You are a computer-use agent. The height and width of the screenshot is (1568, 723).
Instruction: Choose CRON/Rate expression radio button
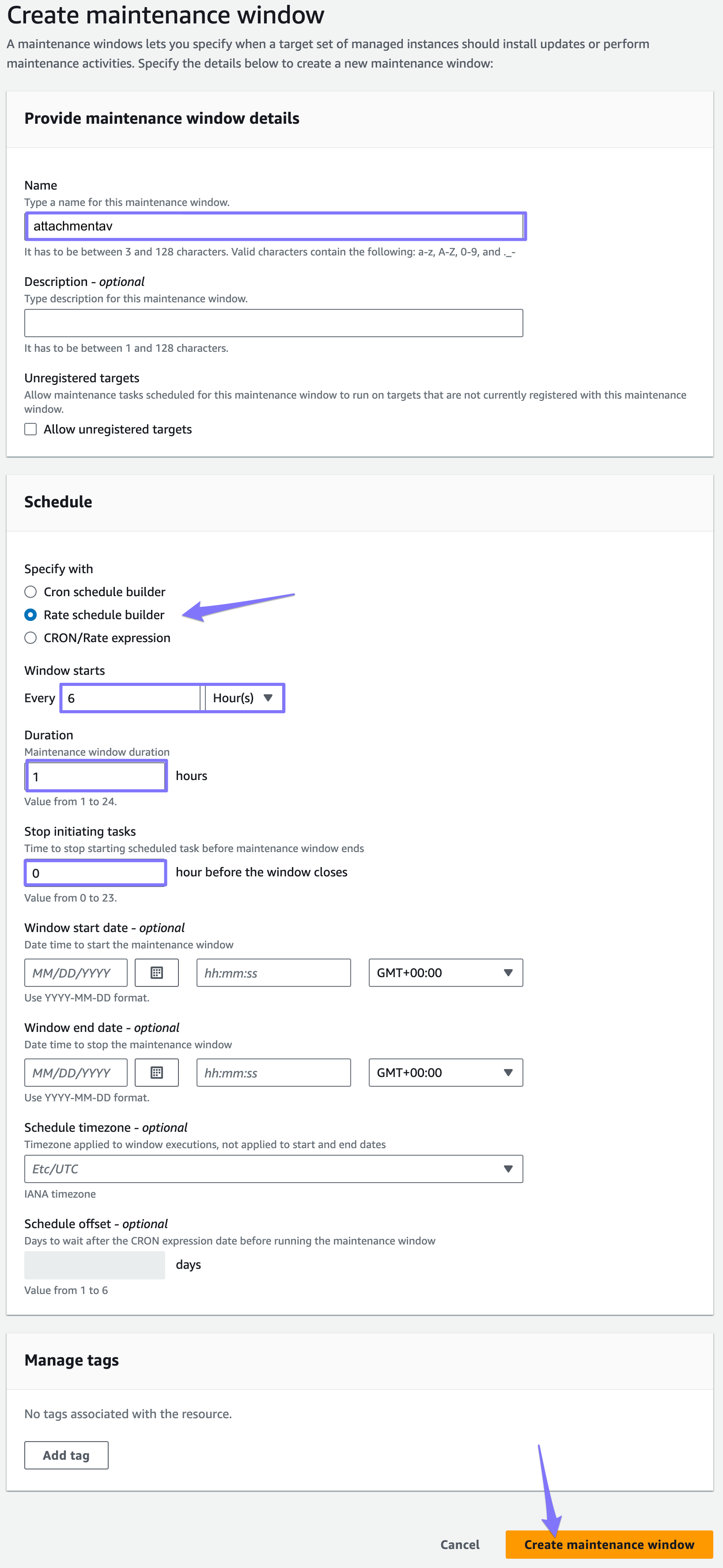[x=30, y=638]
